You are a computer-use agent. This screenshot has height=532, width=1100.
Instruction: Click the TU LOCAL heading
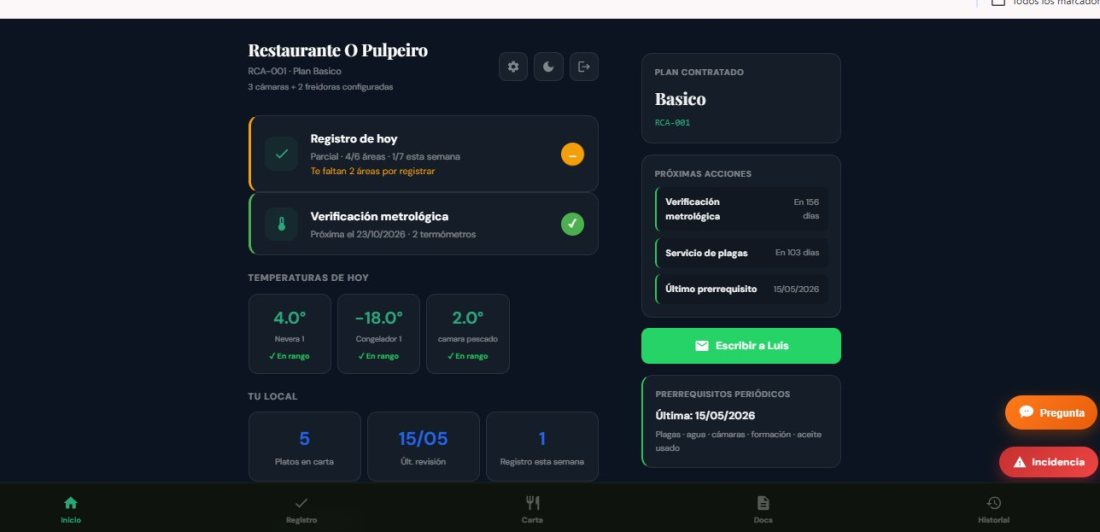[x=273, y=397]
